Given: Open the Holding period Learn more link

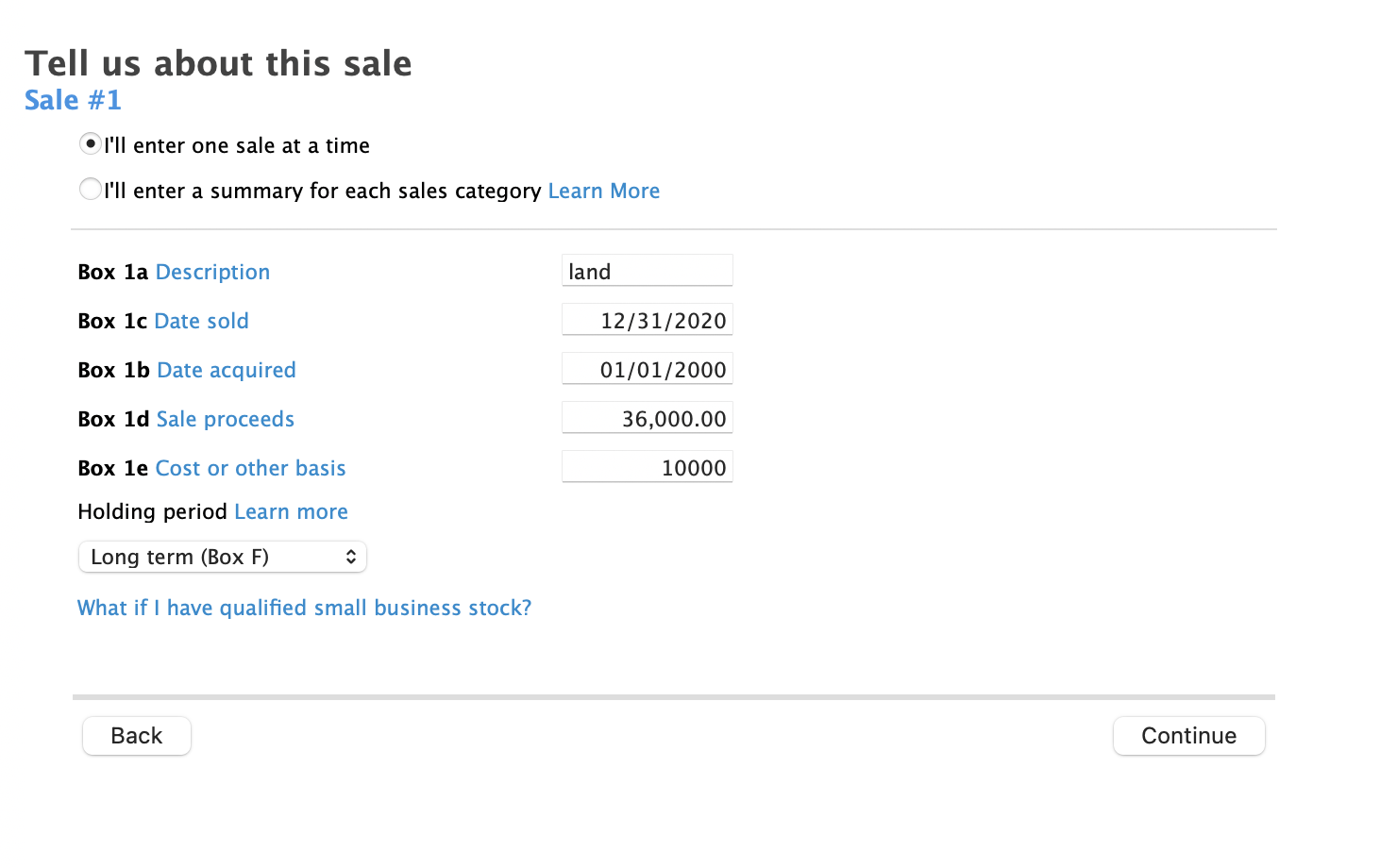Looking at the screenshot, I should [291, 511].
